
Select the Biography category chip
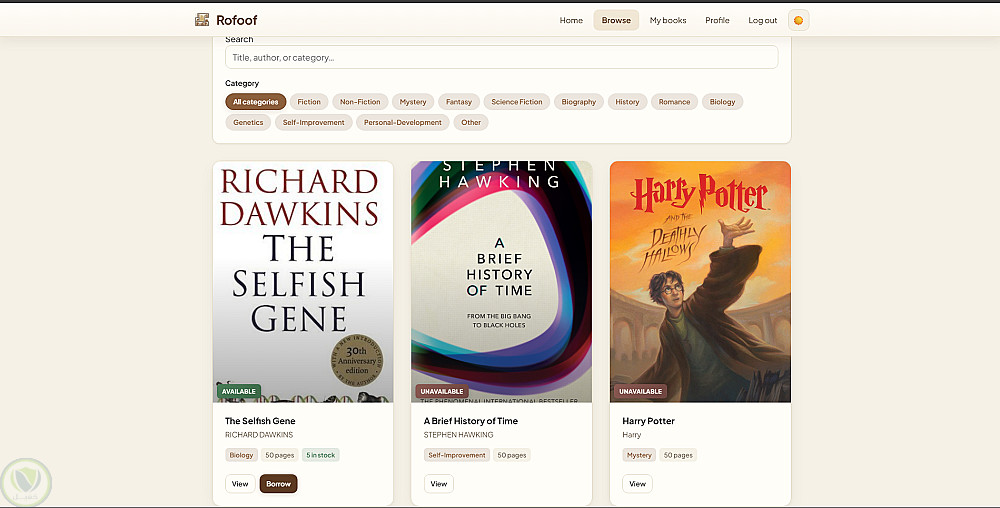pos(578,102)
